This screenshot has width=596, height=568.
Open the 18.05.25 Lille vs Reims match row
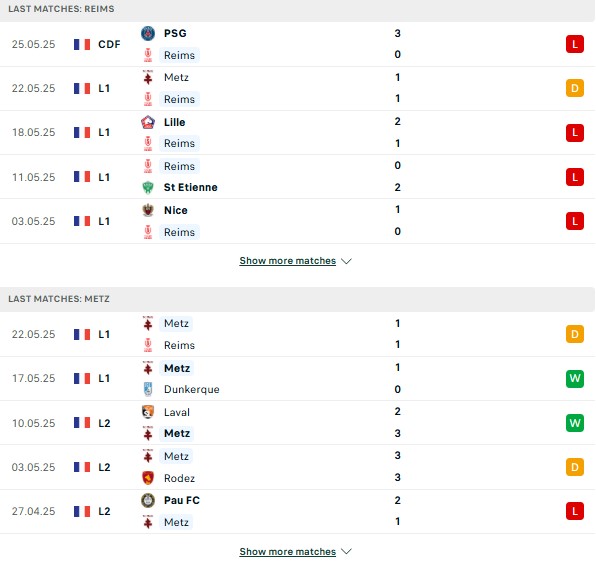pos(297,133)
